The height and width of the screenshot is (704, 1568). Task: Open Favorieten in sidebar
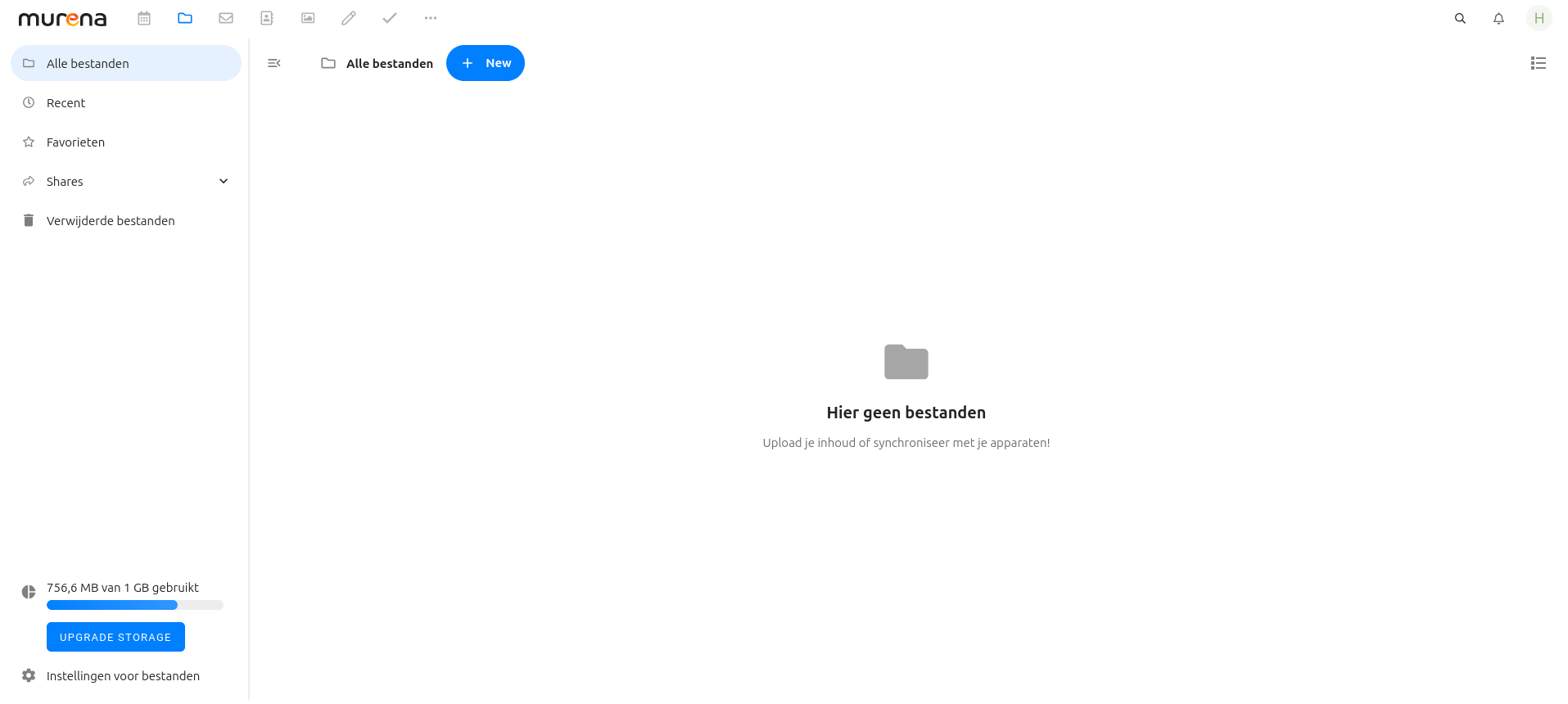[x=126, y=142]
